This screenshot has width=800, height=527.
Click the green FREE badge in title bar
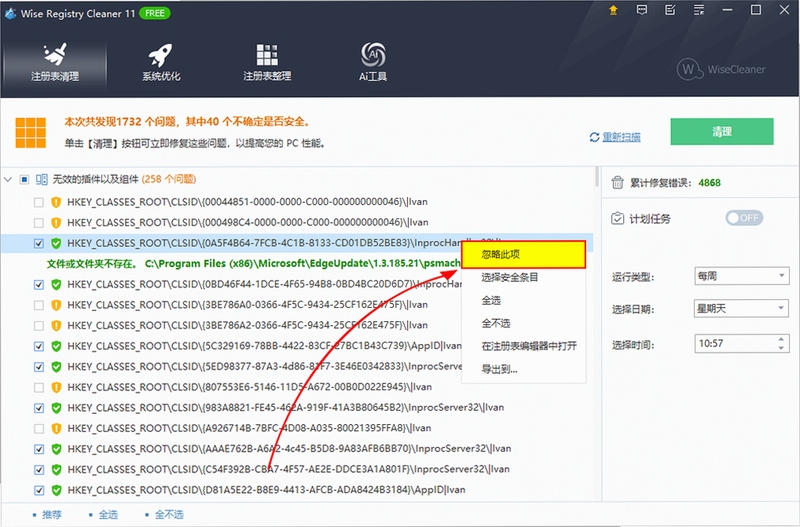pos(155,13)
